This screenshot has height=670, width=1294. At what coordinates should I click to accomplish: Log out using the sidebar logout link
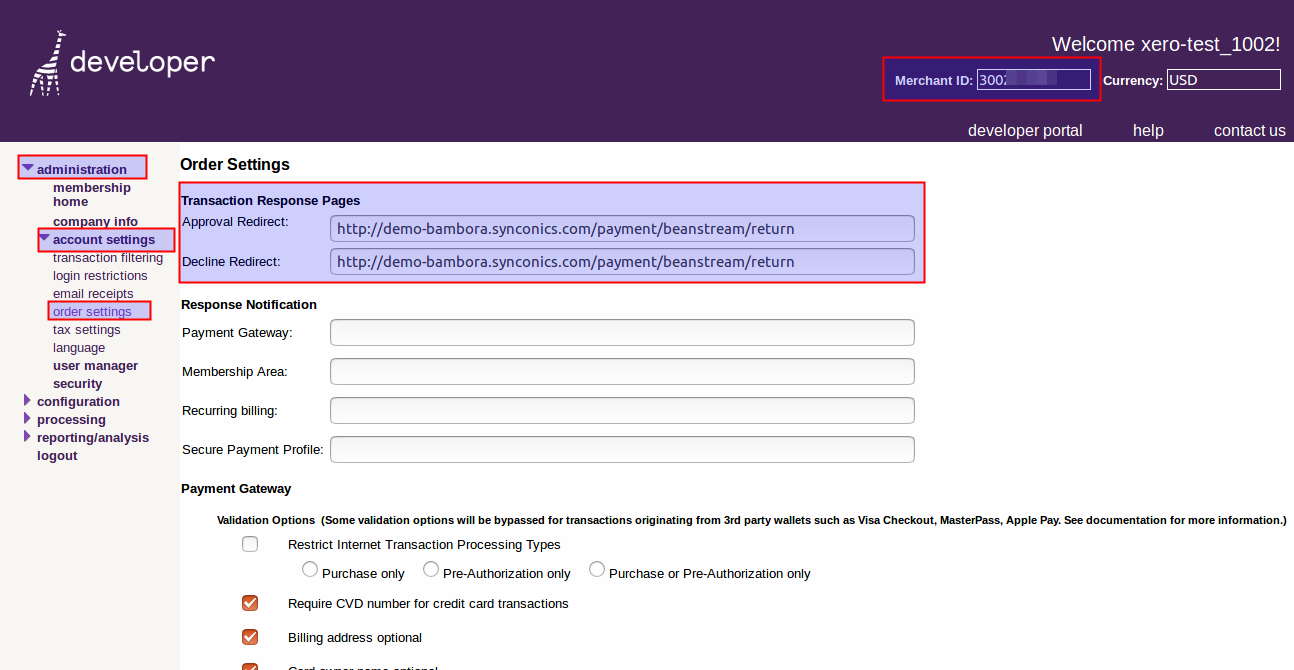coord(57,456)
